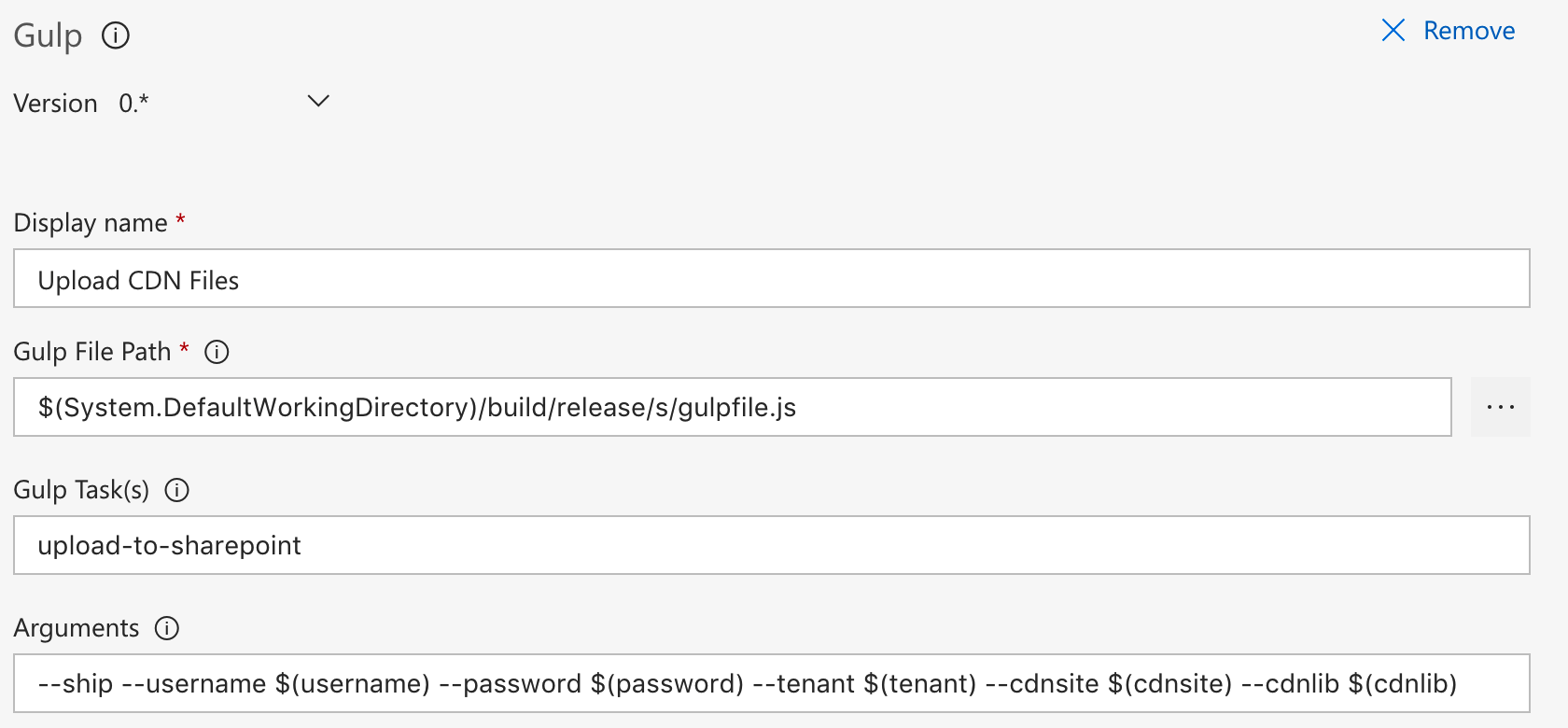Click the Remove link
Screen dimensions: 1568x728
[1469, 30]
